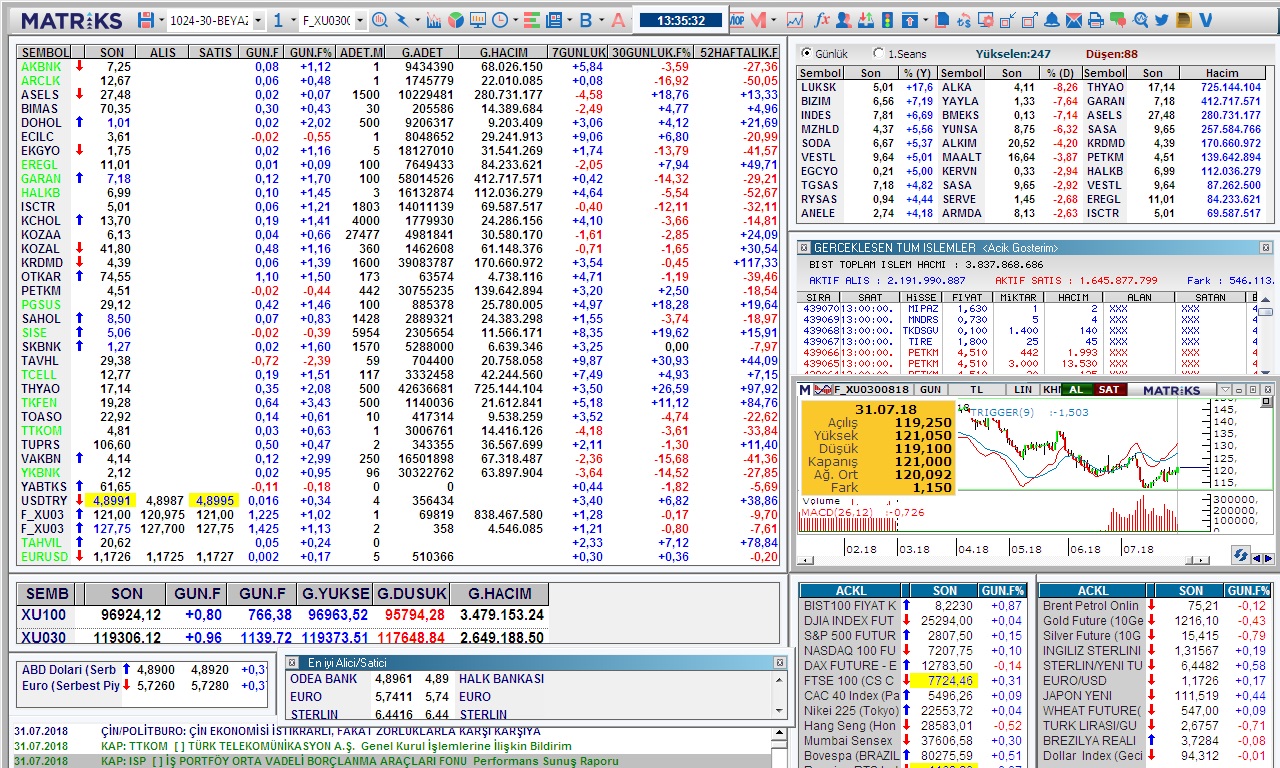Click the GERCEKLESEN TUM ISLEMLER title bar

coord(1037,247)
